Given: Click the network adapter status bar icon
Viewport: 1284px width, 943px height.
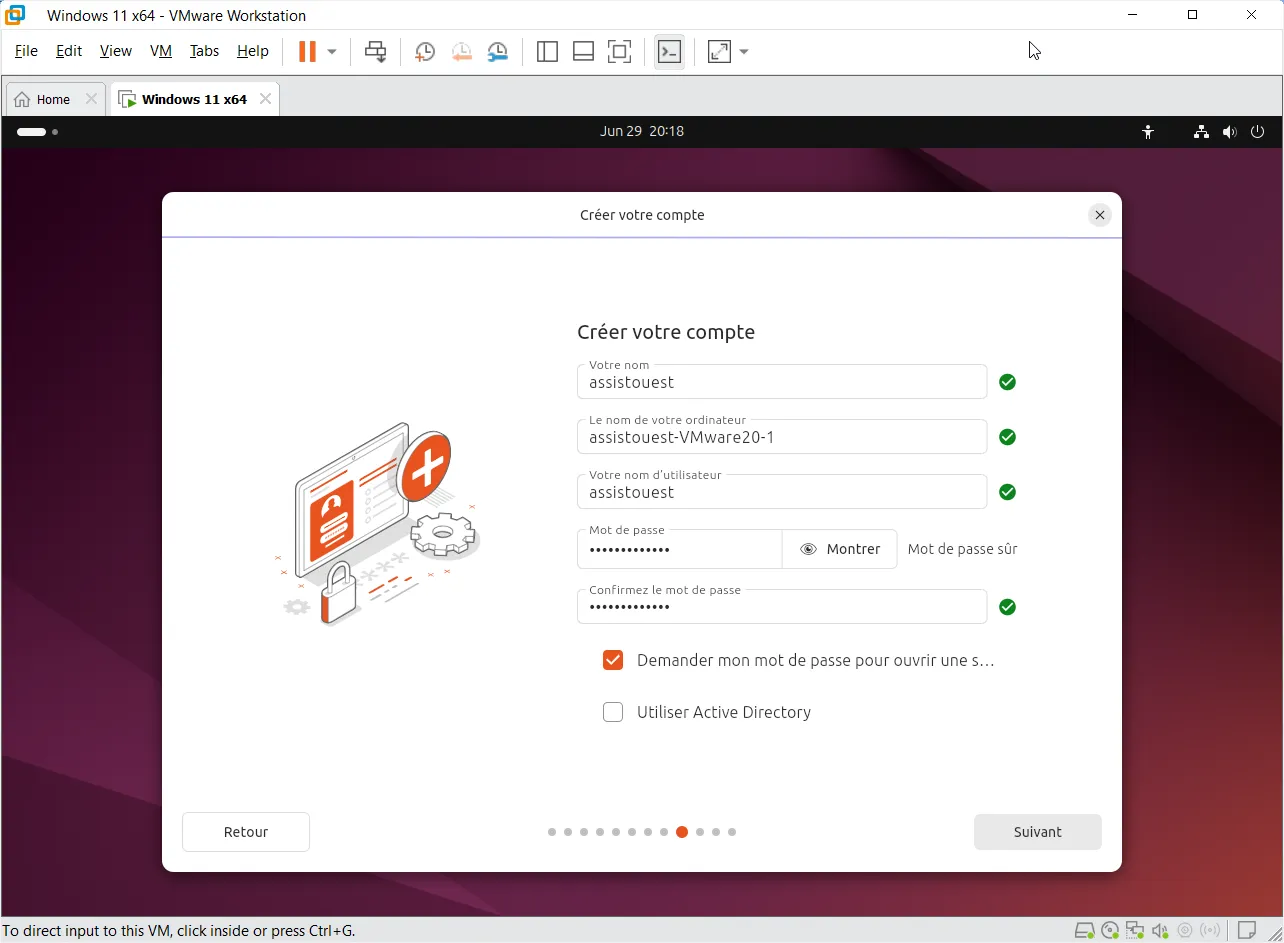Looking at the screenshot, I should [1135, 931].
